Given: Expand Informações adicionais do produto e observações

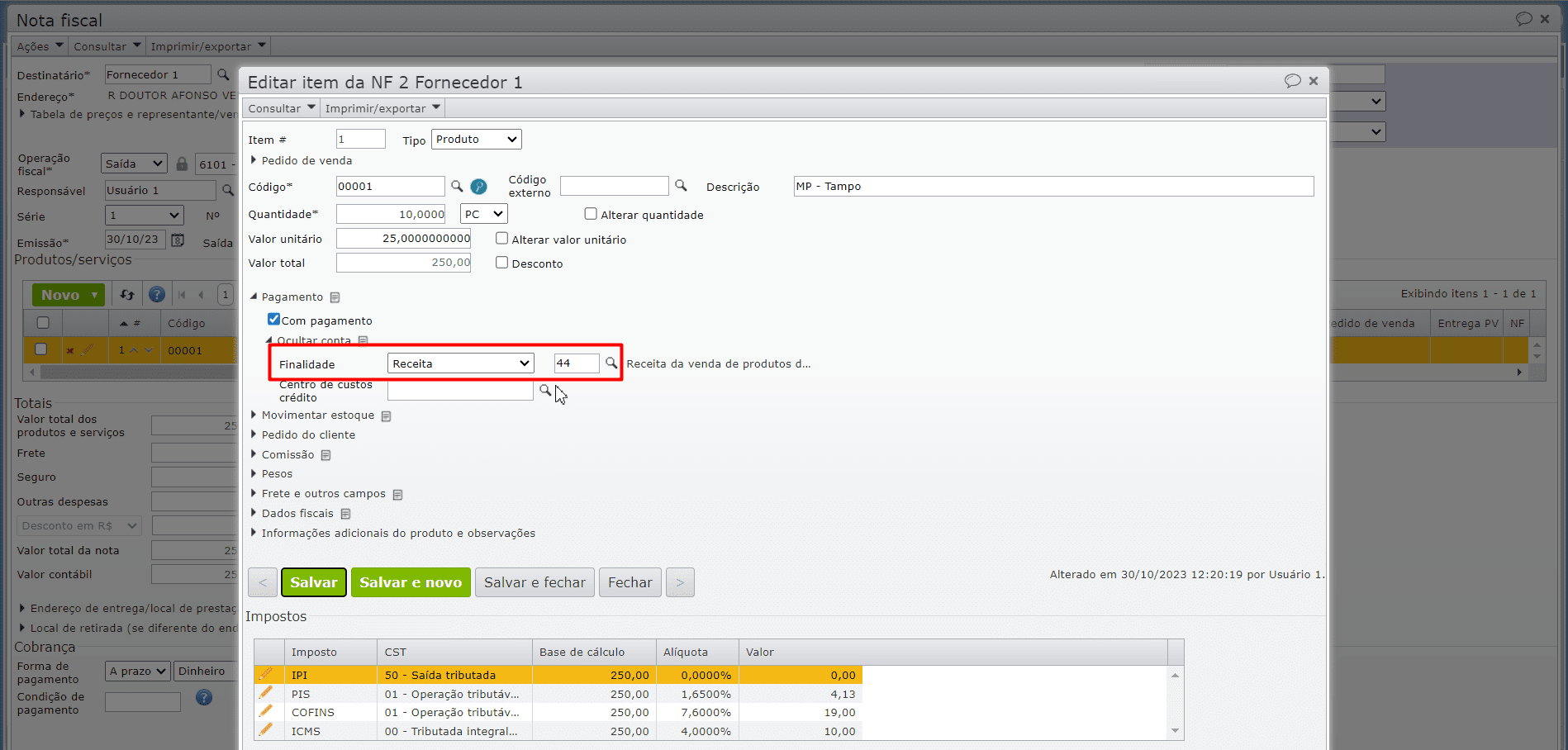Looking at the screenshot, I should click(392, 534).
